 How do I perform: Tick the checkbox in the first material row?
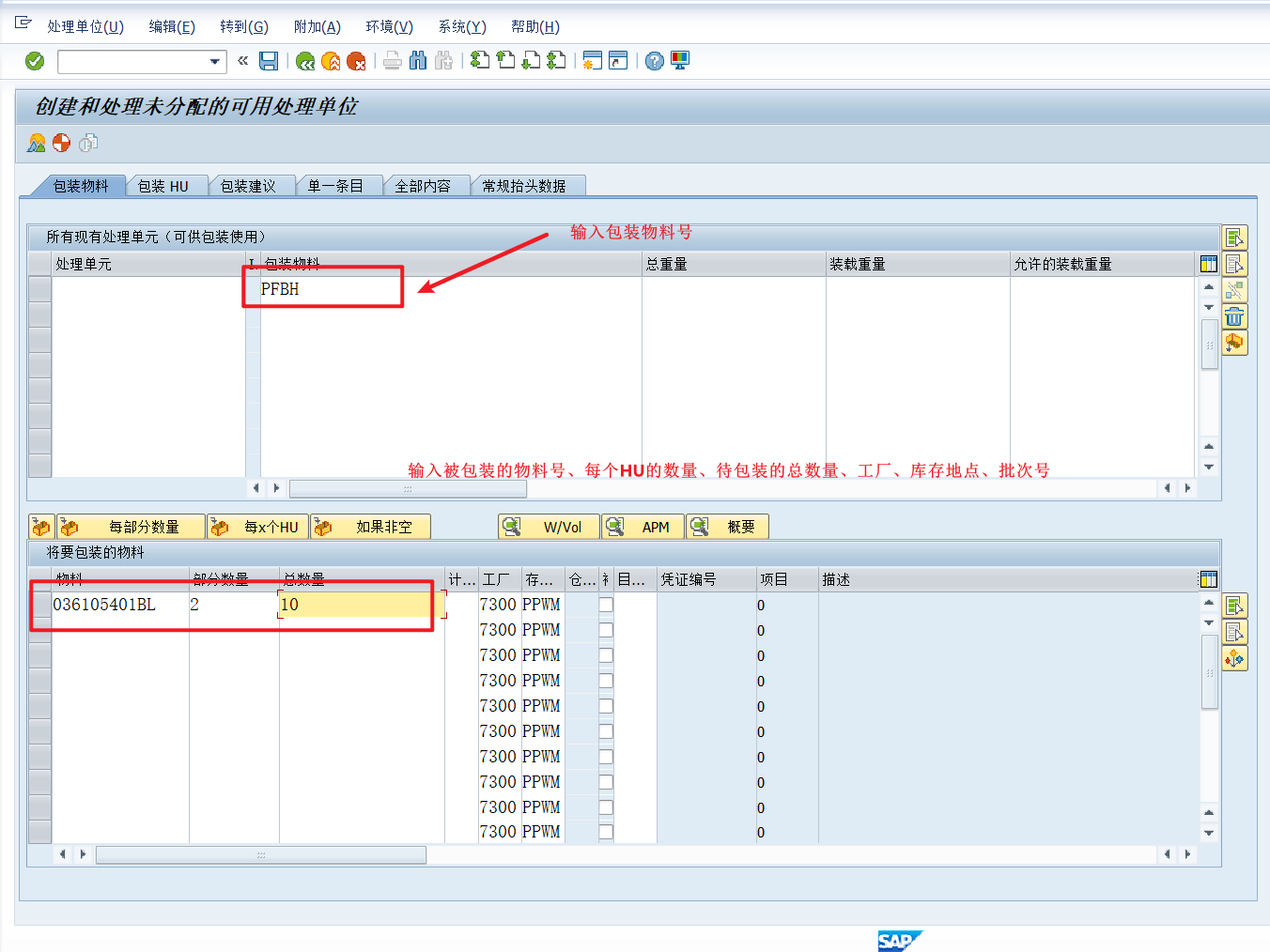[x=607, y=605]
